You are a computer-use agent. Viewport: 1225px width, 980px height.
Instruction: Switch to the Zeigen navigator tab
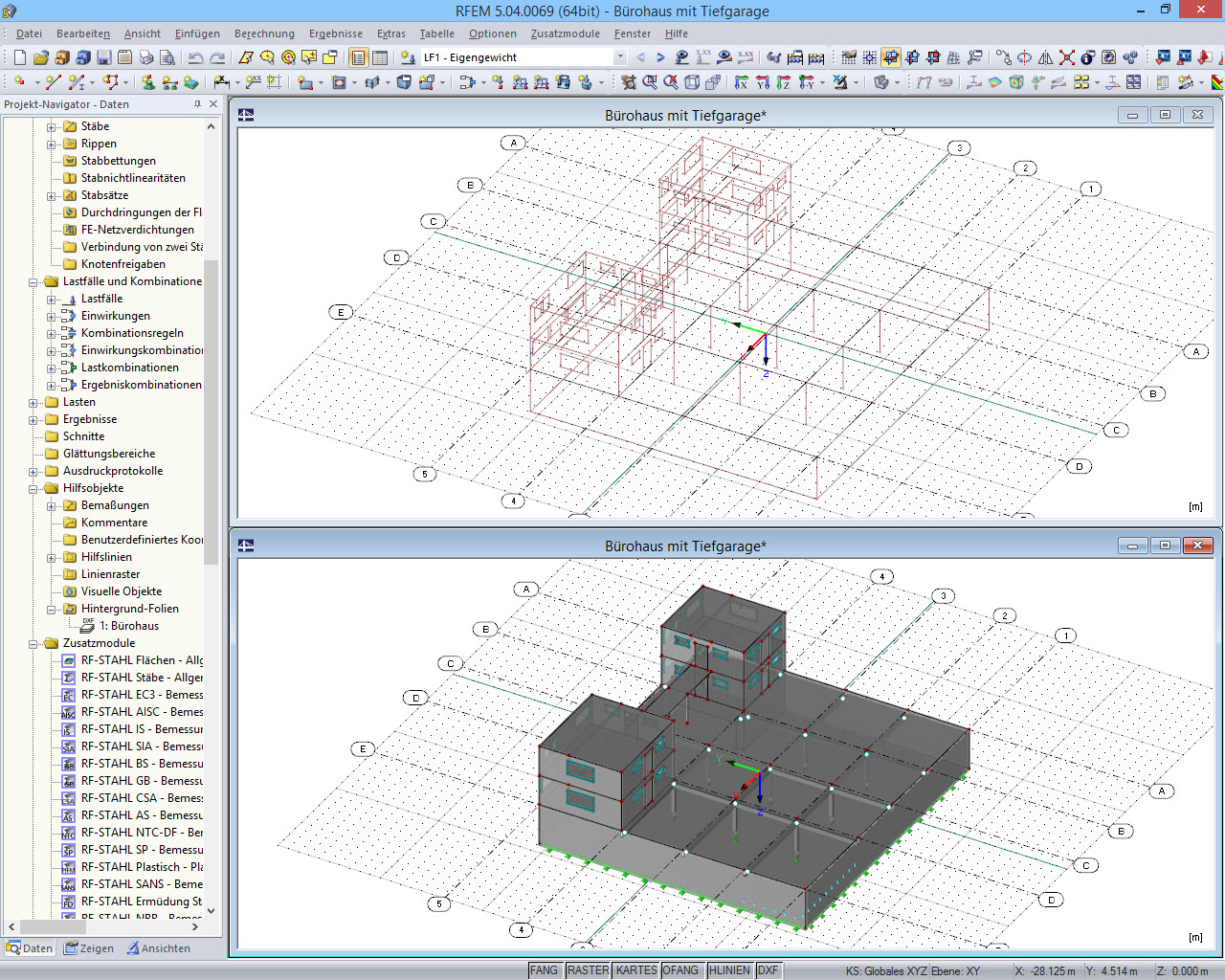89,948
